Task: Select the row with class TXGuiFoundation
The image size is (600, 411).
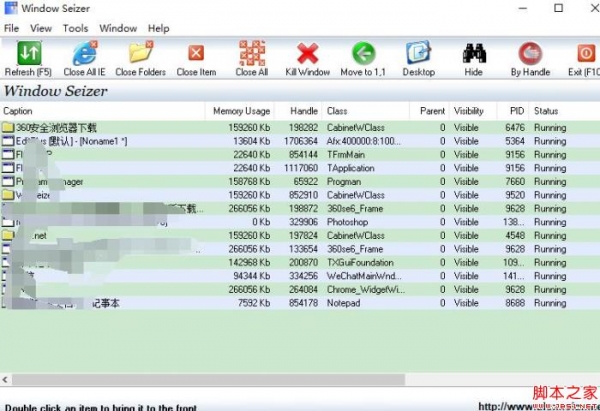Action: point(300,263)
